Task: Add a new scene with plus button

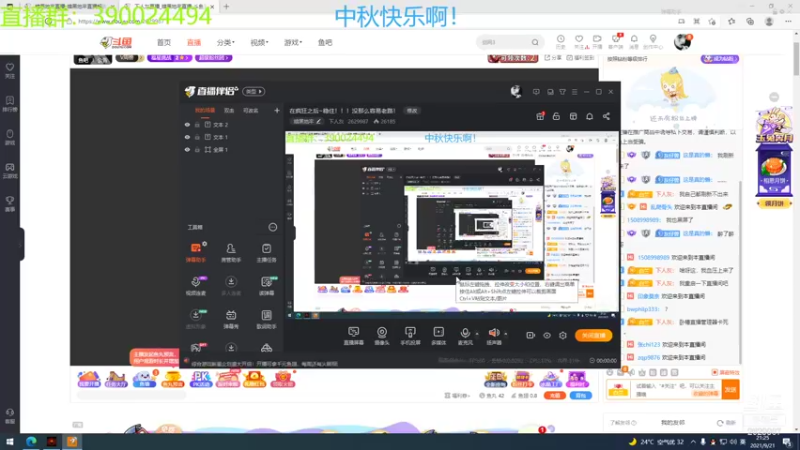Action: [x=277, y=110]
